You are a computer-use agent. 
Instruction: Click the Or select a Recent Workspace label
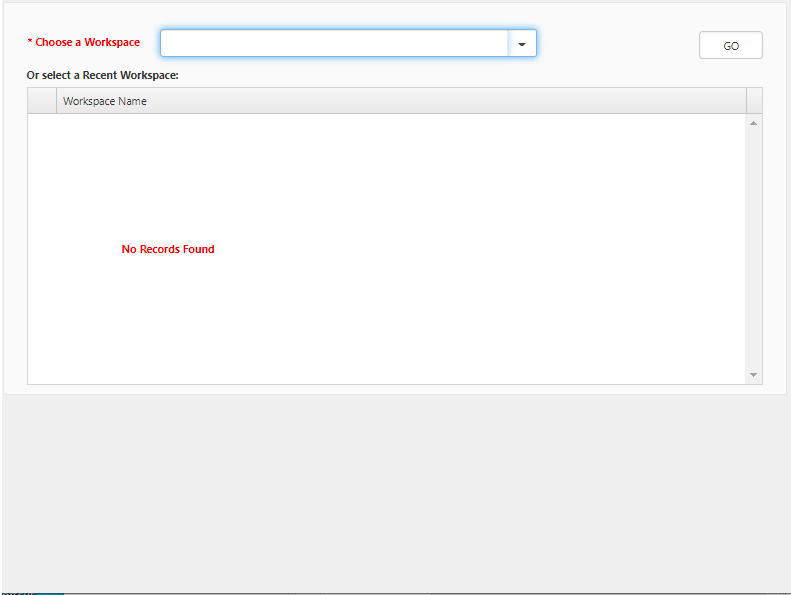tap(103, 75)
